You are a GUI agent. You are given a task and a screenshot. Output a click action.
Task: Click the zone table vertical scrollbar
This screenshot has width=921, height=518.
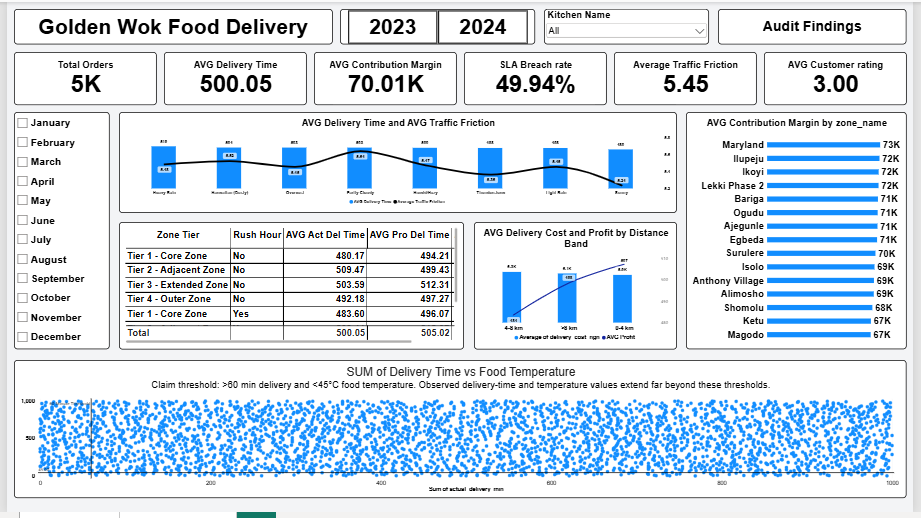pos(455,265)
